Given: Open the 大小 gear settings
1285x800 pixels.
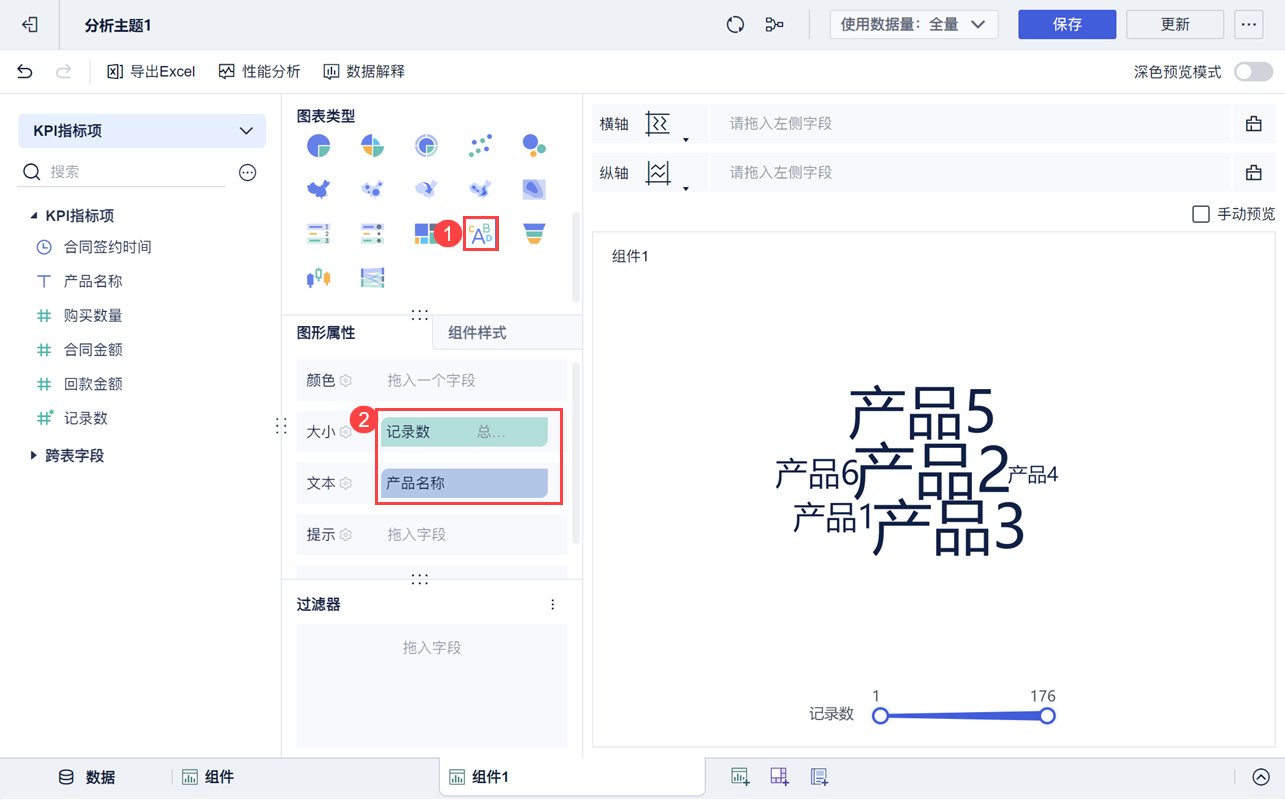Looking at the screenshot, I should (346, 432).
